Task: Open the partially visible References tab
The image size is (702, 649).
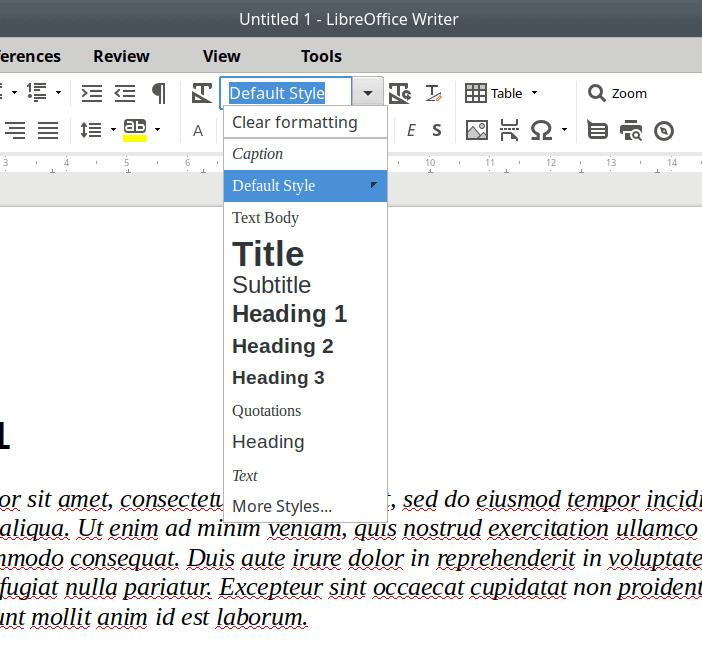Action: 30,56
